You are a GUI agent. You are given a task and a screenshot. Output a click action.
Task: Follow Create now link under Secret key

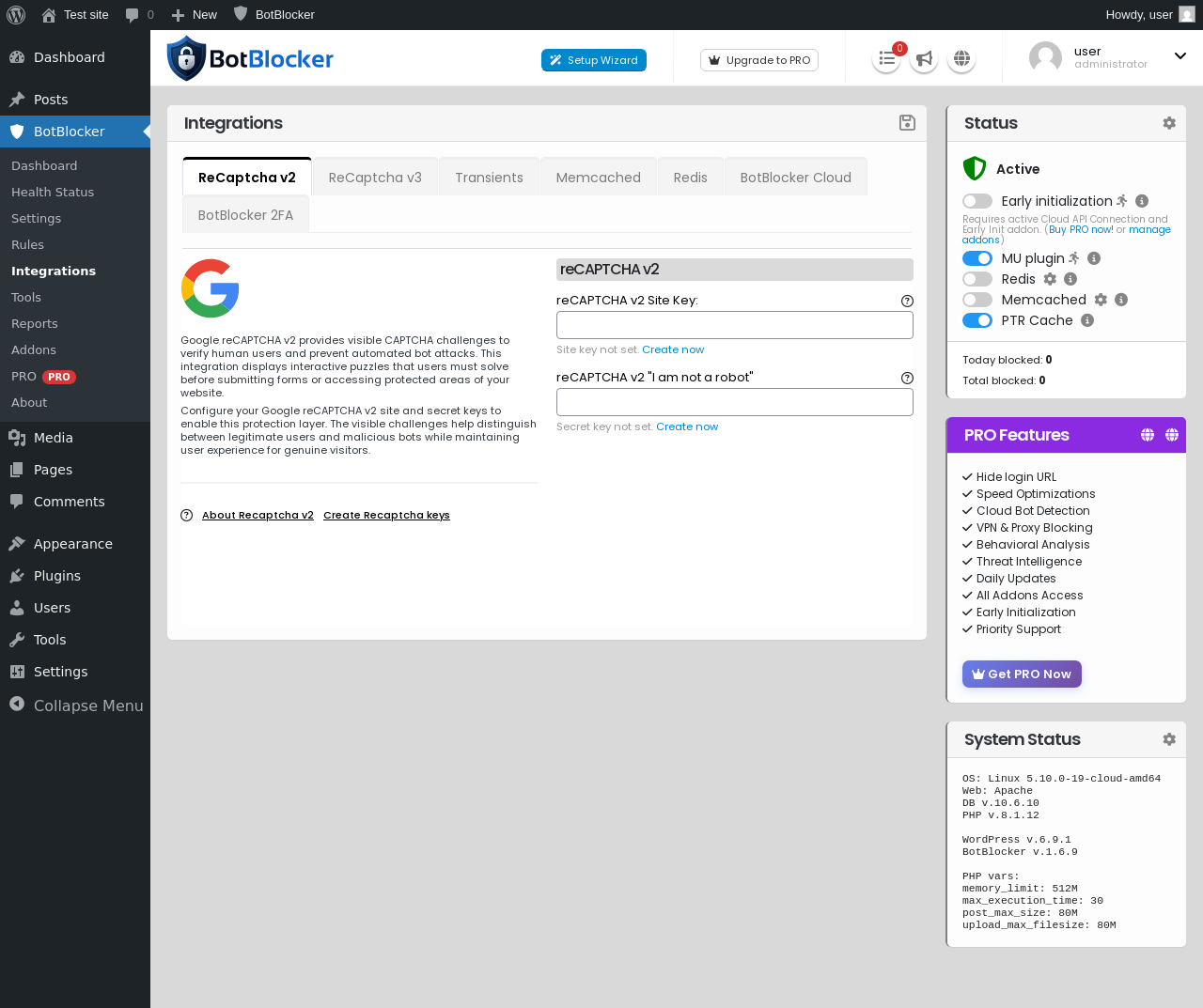[x=687, y=426]
